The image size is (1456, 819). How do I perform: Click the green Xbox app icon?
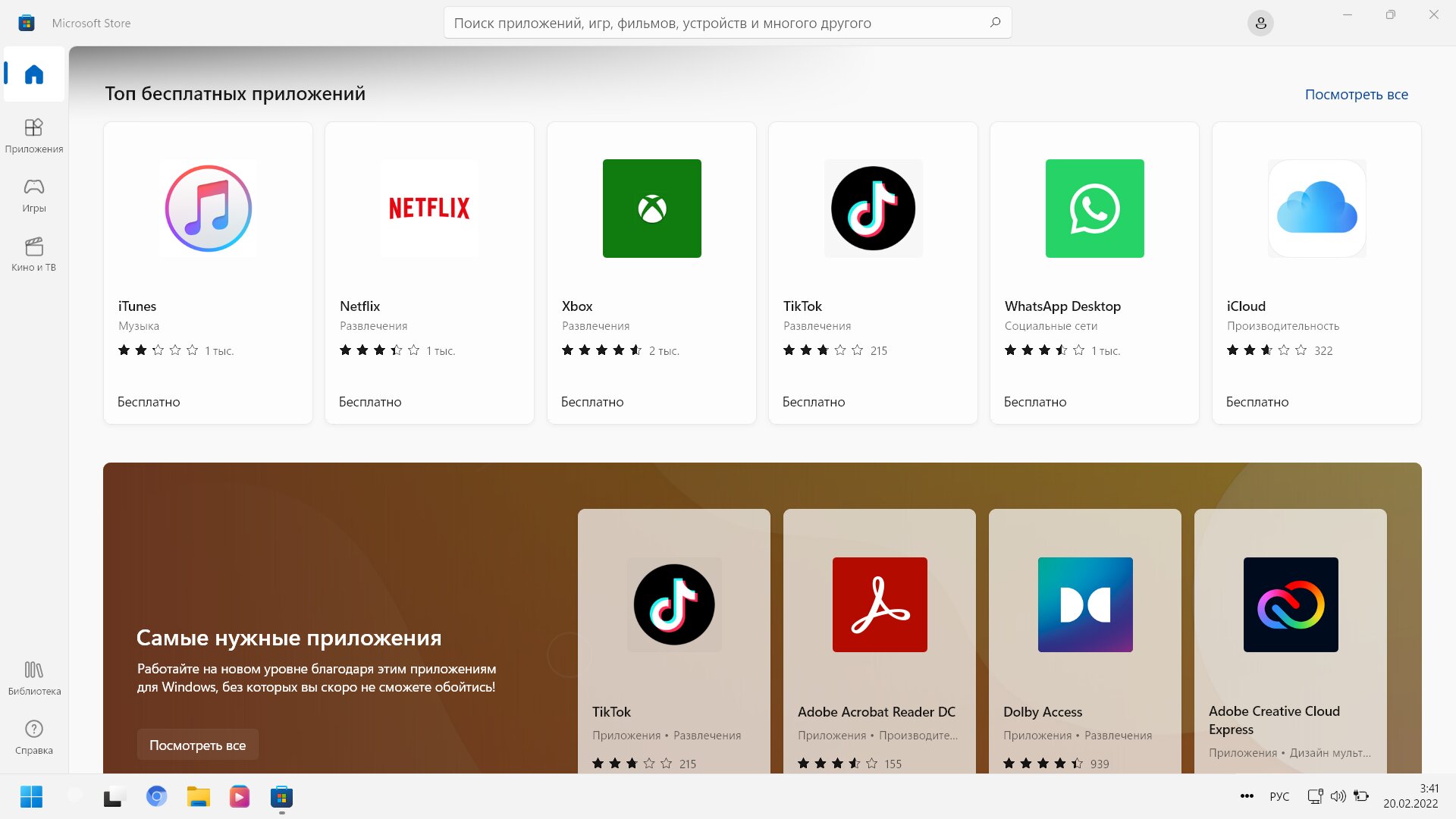[652, 209]
